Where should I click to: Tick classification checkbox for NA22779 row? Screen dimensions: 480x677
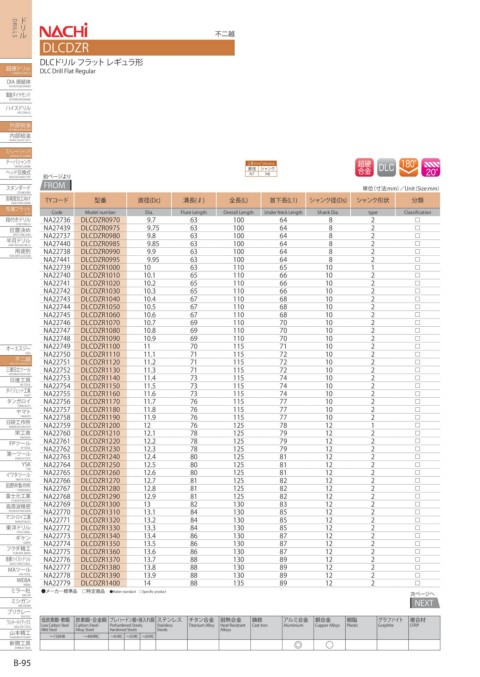[x=417, y=583]
